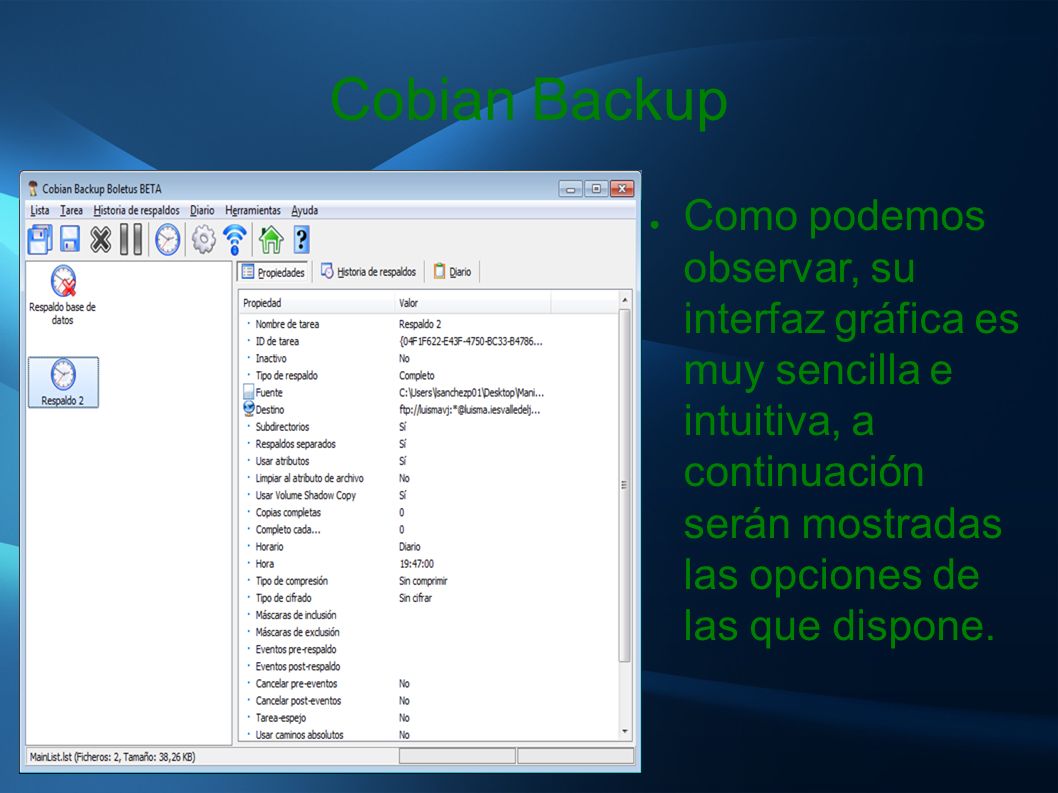Screen dimensions: 1058x793
Task: Select the Tipo de compresión row
Action: point(428,580)
